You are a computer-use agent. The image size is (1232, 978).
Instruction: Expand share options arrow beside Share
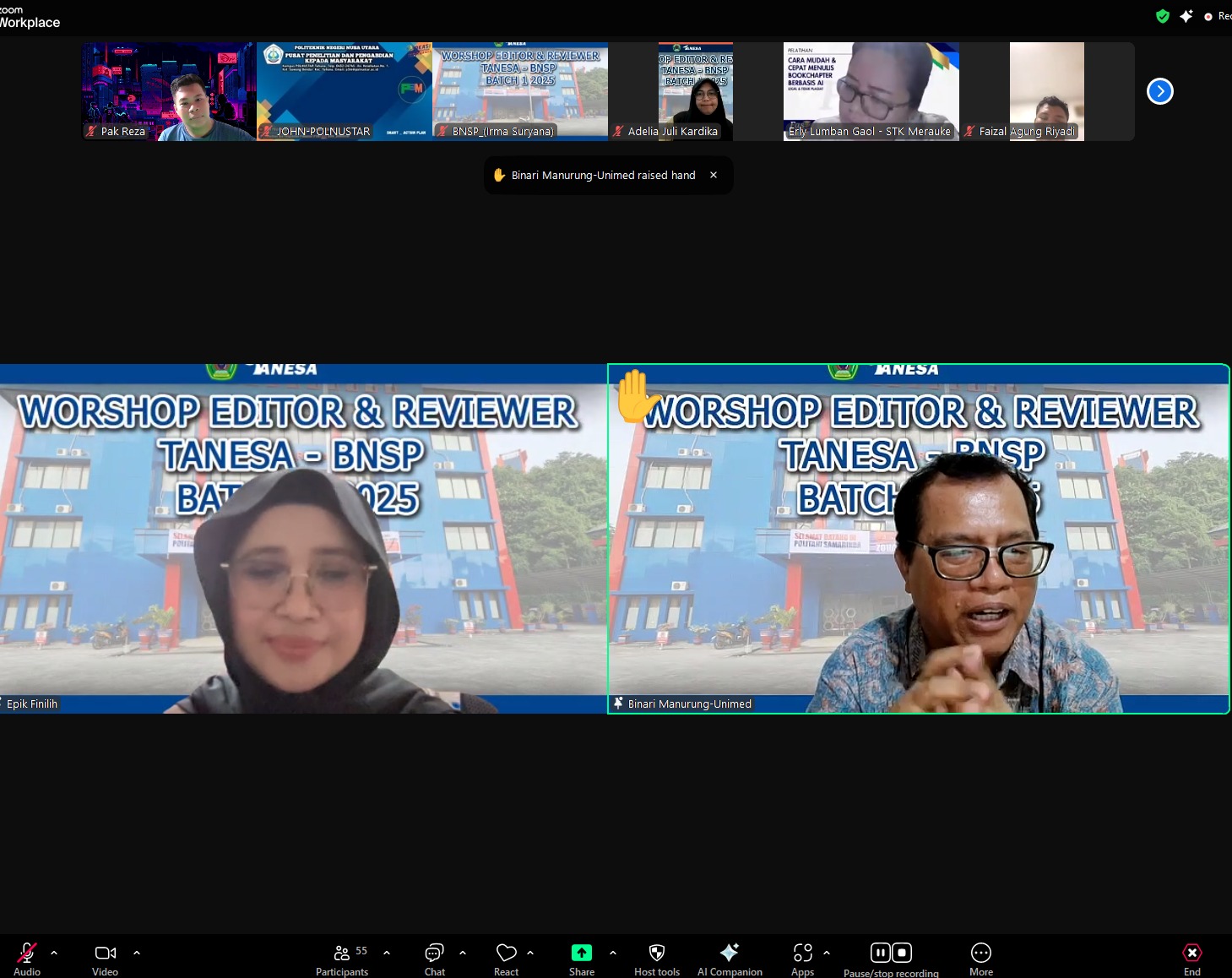613,953
